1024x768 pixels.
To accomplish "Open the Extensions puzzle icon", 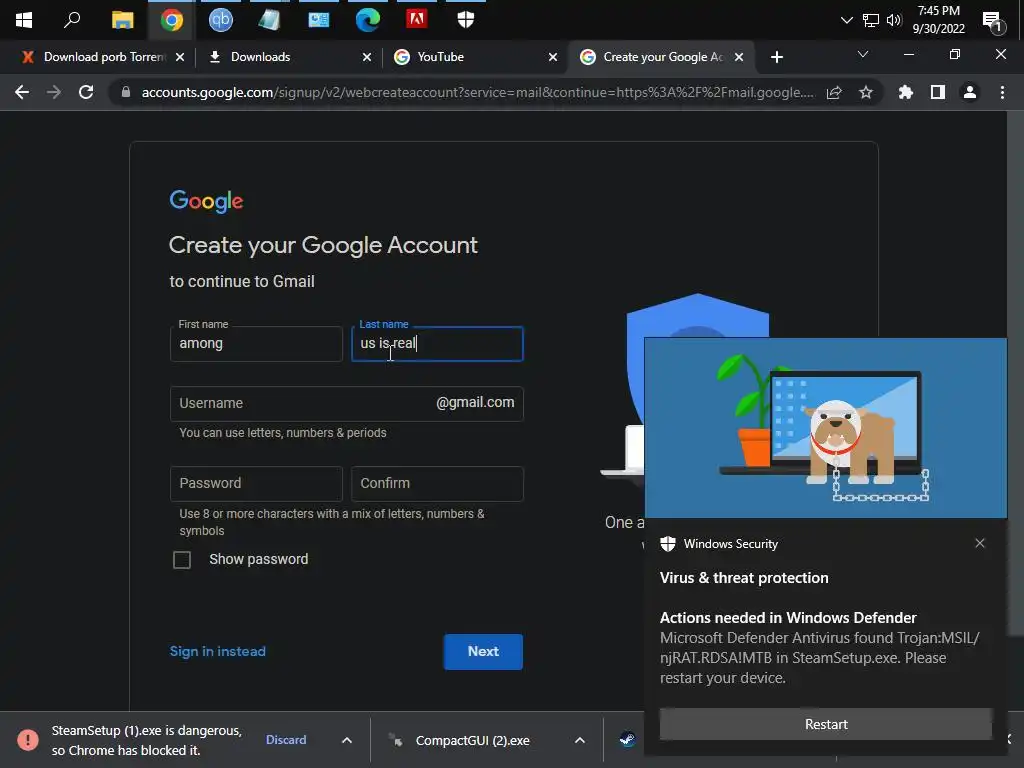I will click(x=905, y=93).
